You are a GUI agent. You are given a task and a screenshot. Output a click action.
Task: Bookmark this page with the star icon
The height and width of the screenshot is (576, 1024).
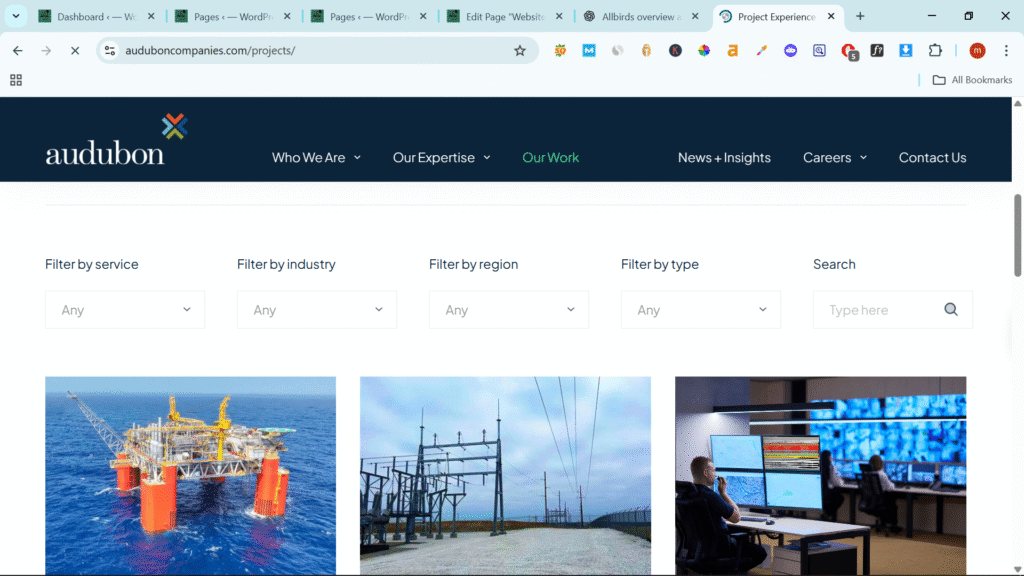(520, 51)
